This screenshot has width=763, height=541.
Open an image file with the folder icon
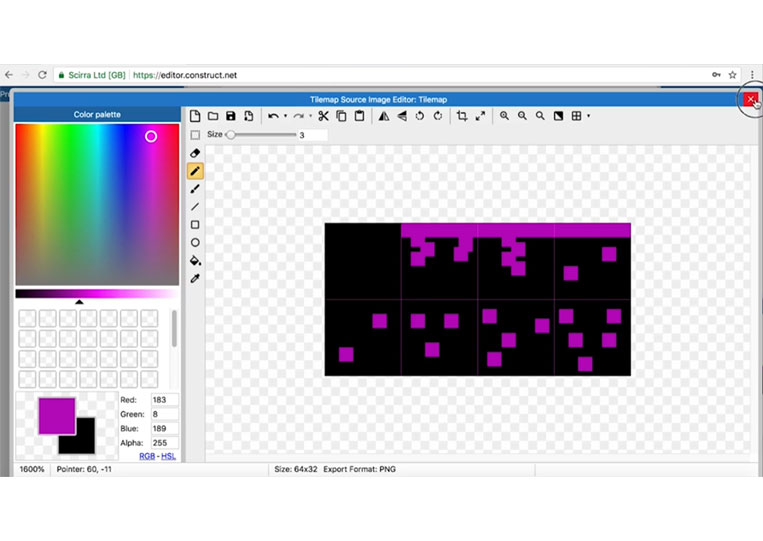[x=213, y=116]
